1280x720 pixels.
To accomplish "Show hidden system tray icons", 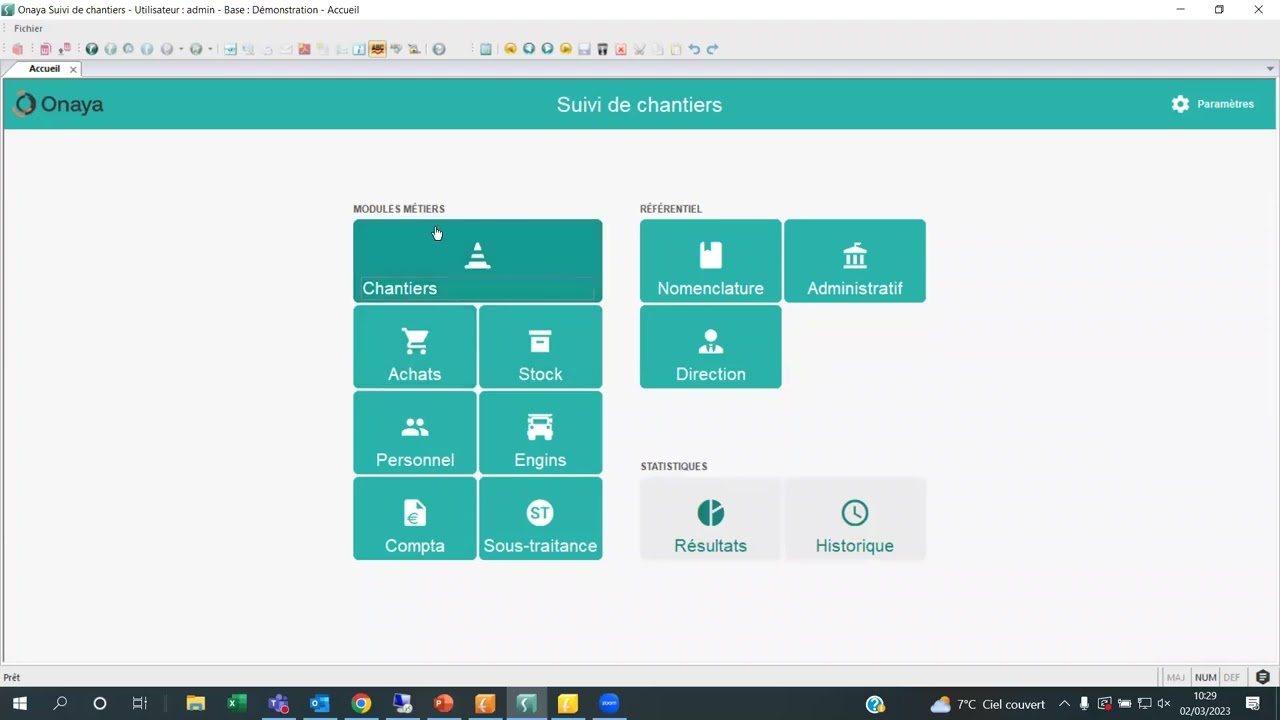I will tap(1064, 704).
